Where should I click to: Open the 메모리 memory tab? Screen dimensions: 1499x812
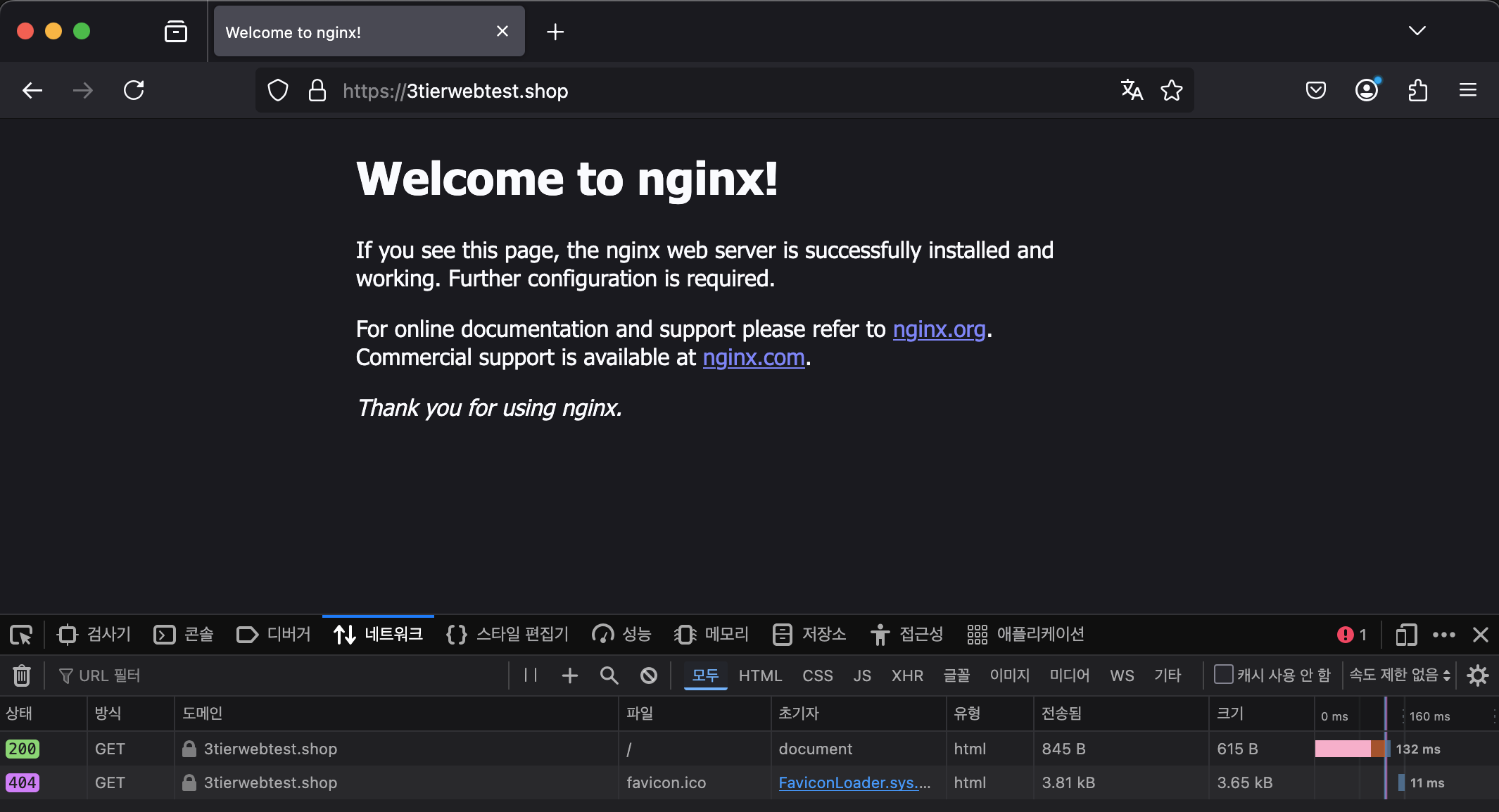click(711, 635)
